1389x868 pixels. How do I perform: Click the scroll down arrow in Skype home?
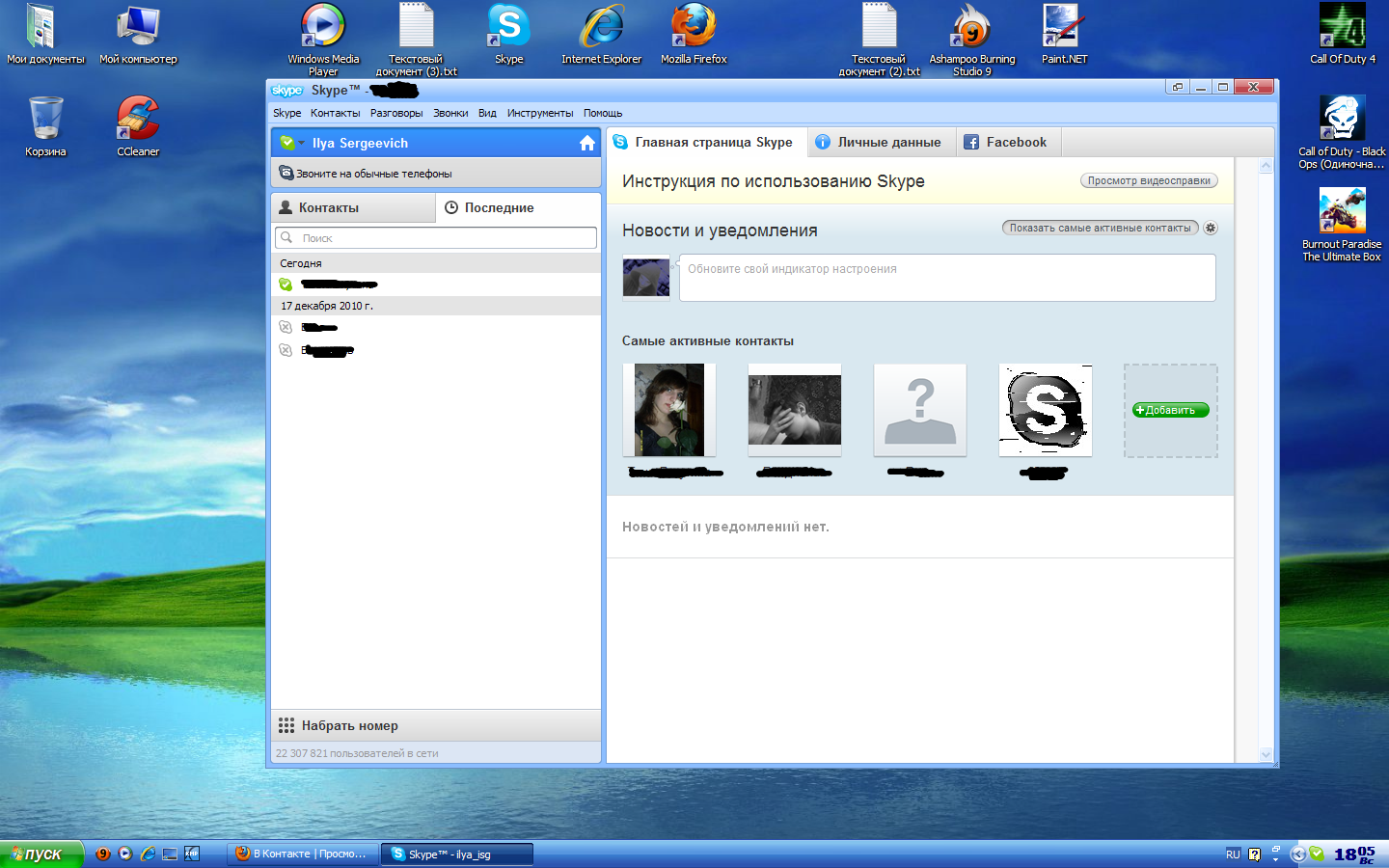point(1266,754)
